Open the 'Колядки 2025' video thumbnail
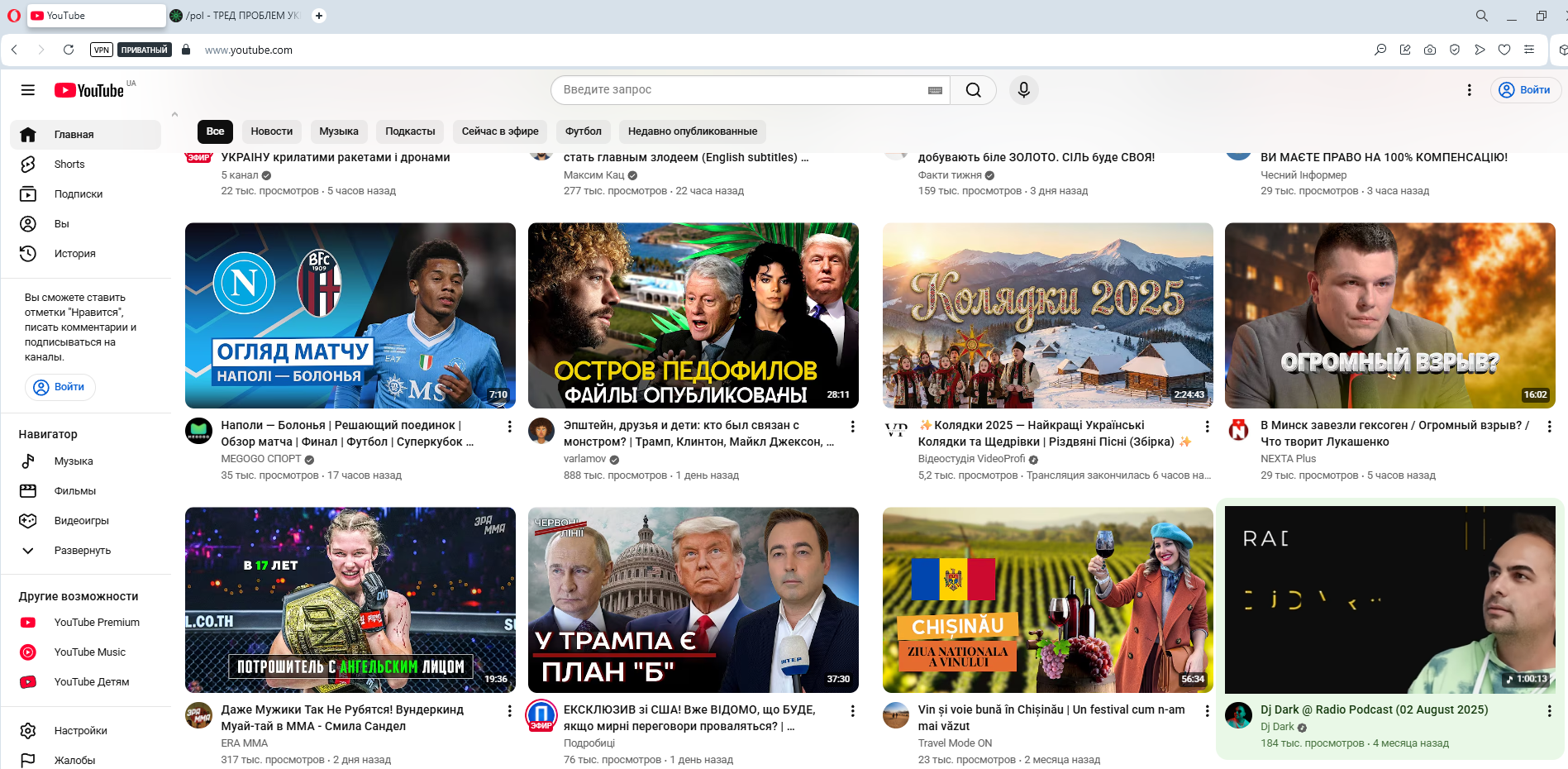 tap(1047, 315)
